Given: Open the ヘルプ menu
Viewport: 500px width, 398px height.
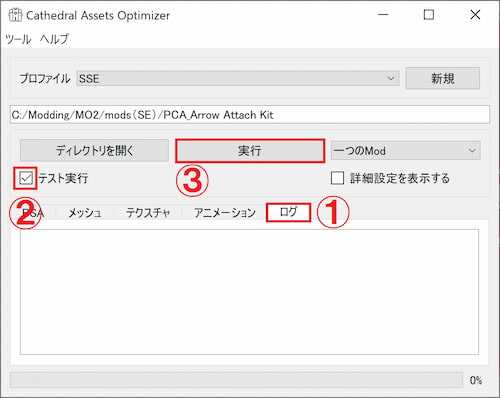Looking at the screenshot, I should (54, 39).
